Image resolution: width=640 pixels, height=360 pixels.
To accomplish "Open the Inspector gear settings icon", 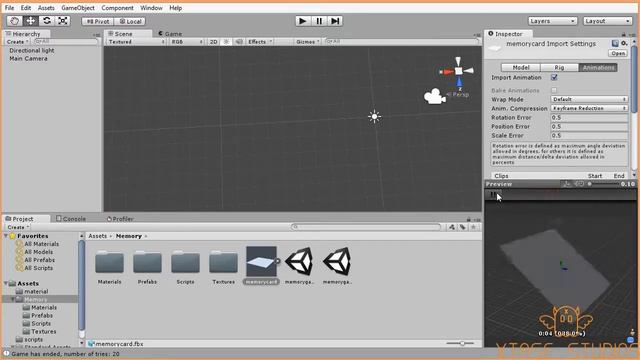I will click(624, 43).
